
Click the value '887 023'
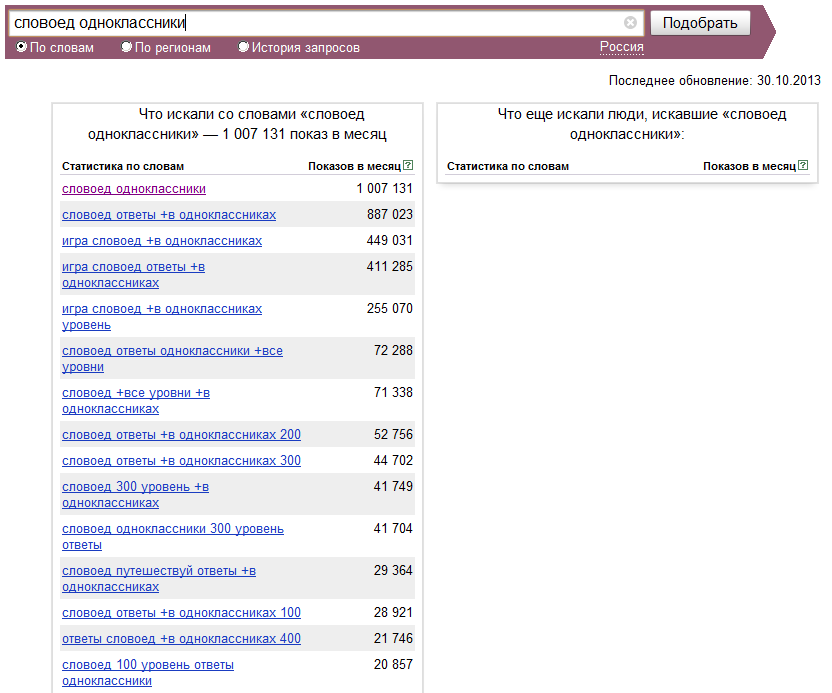pyautogui.click(x=389, y=214)
